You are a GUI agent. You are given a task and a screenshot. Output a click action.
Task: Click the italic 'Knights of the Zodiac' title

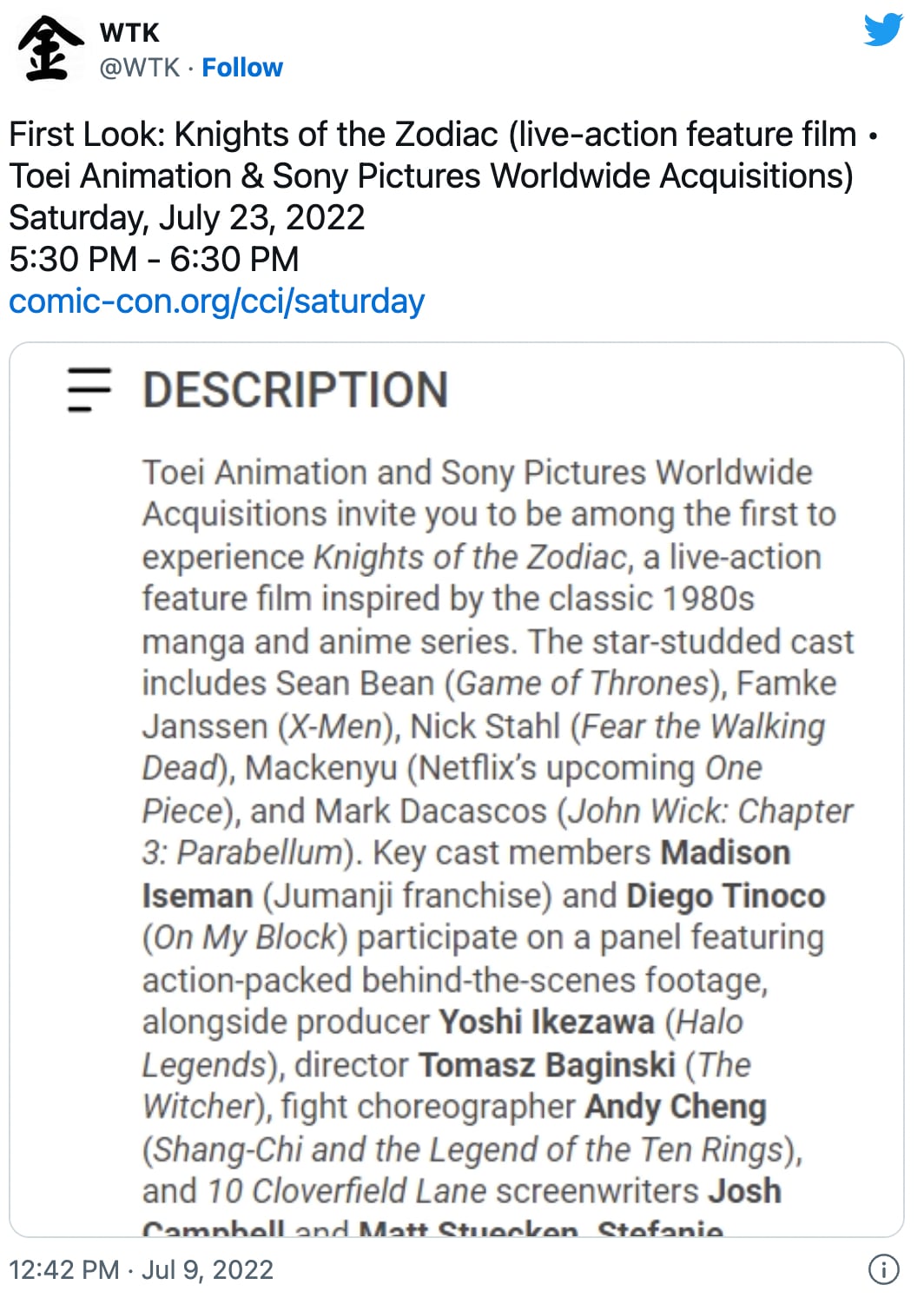click(x=470, y=556)
